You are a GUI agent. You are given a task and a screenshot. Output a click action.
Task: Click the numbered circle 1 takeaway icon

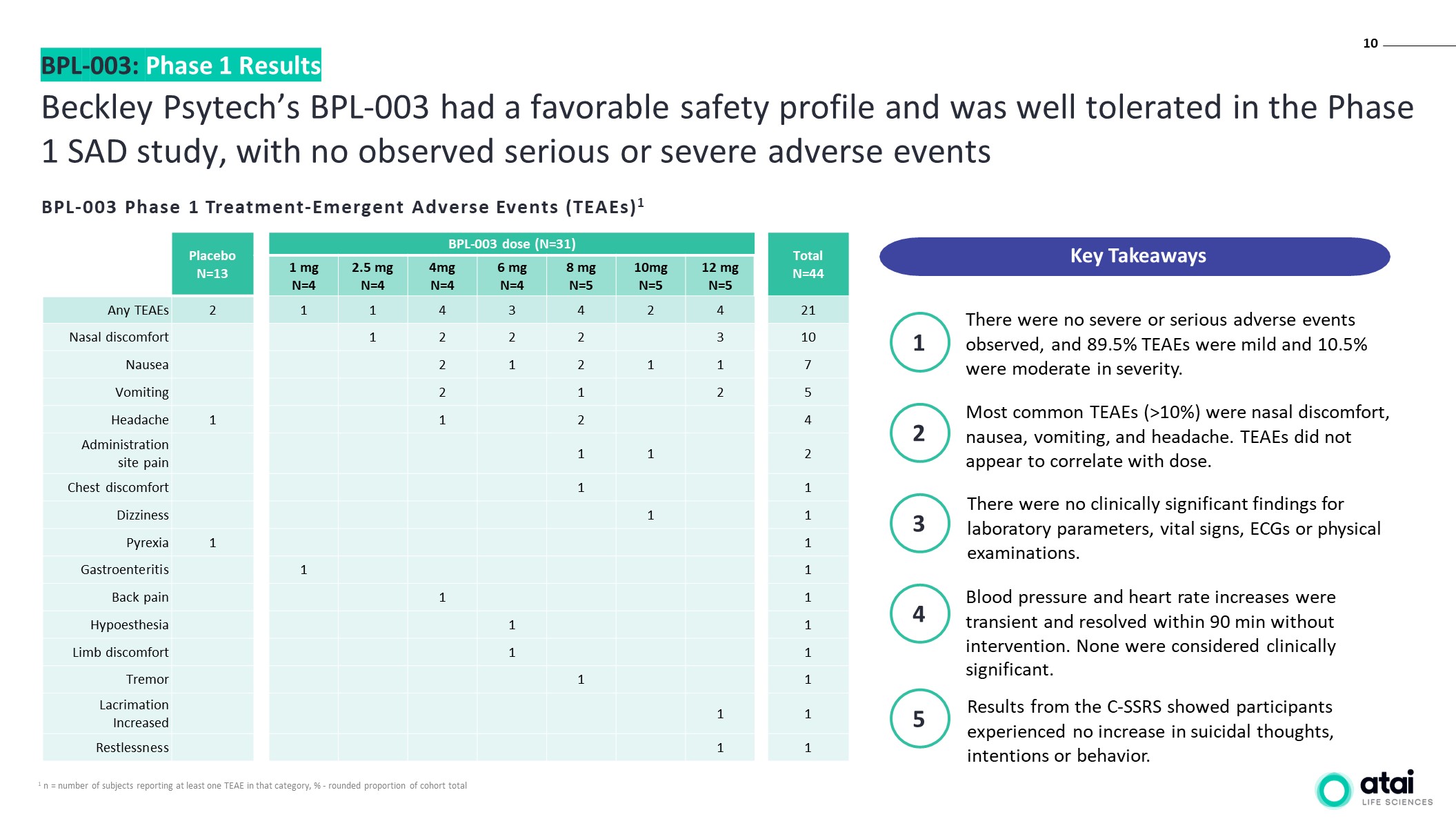click(919, 343)
